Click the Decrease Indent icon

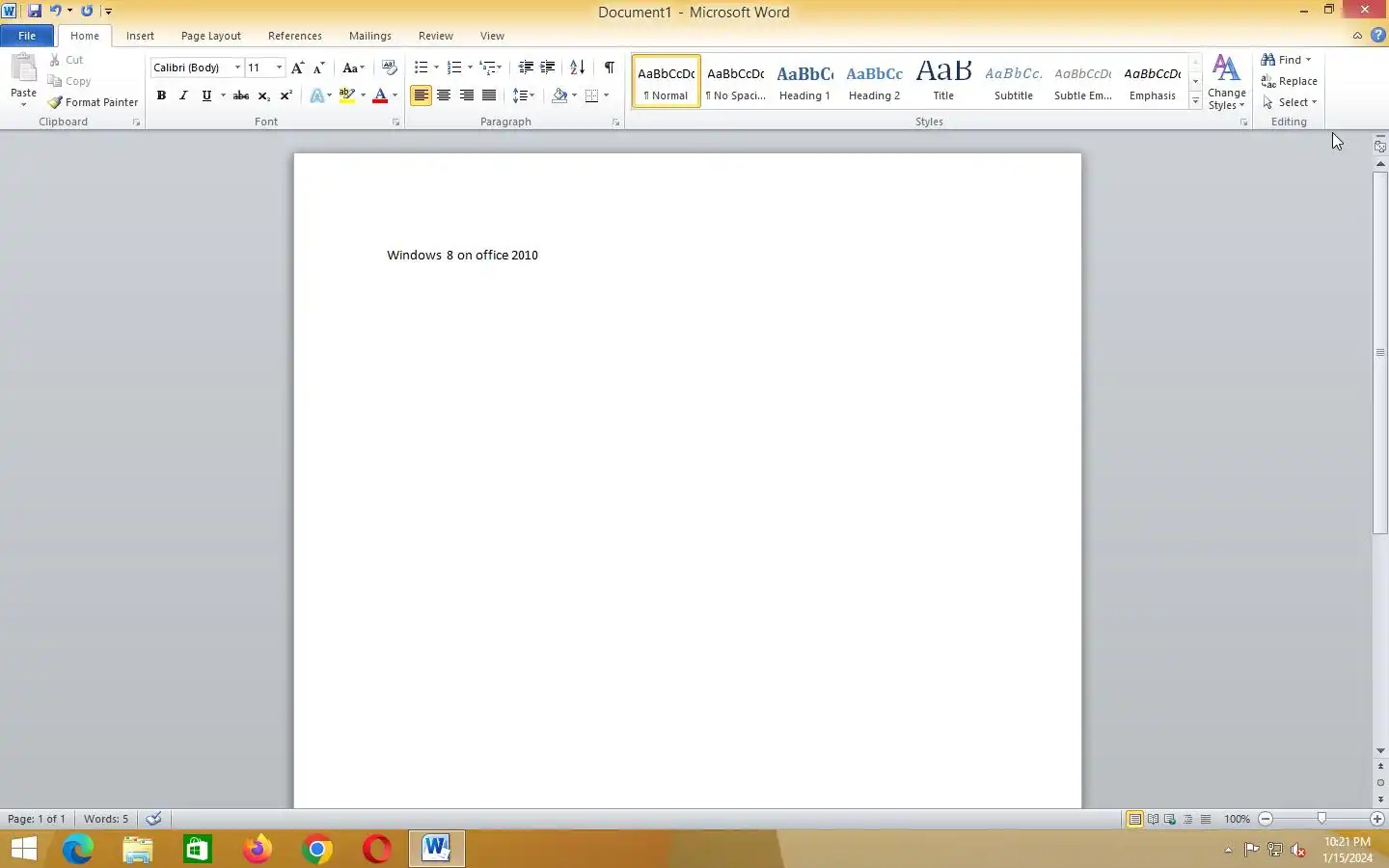pyautogui.click(x=526, y=68)
